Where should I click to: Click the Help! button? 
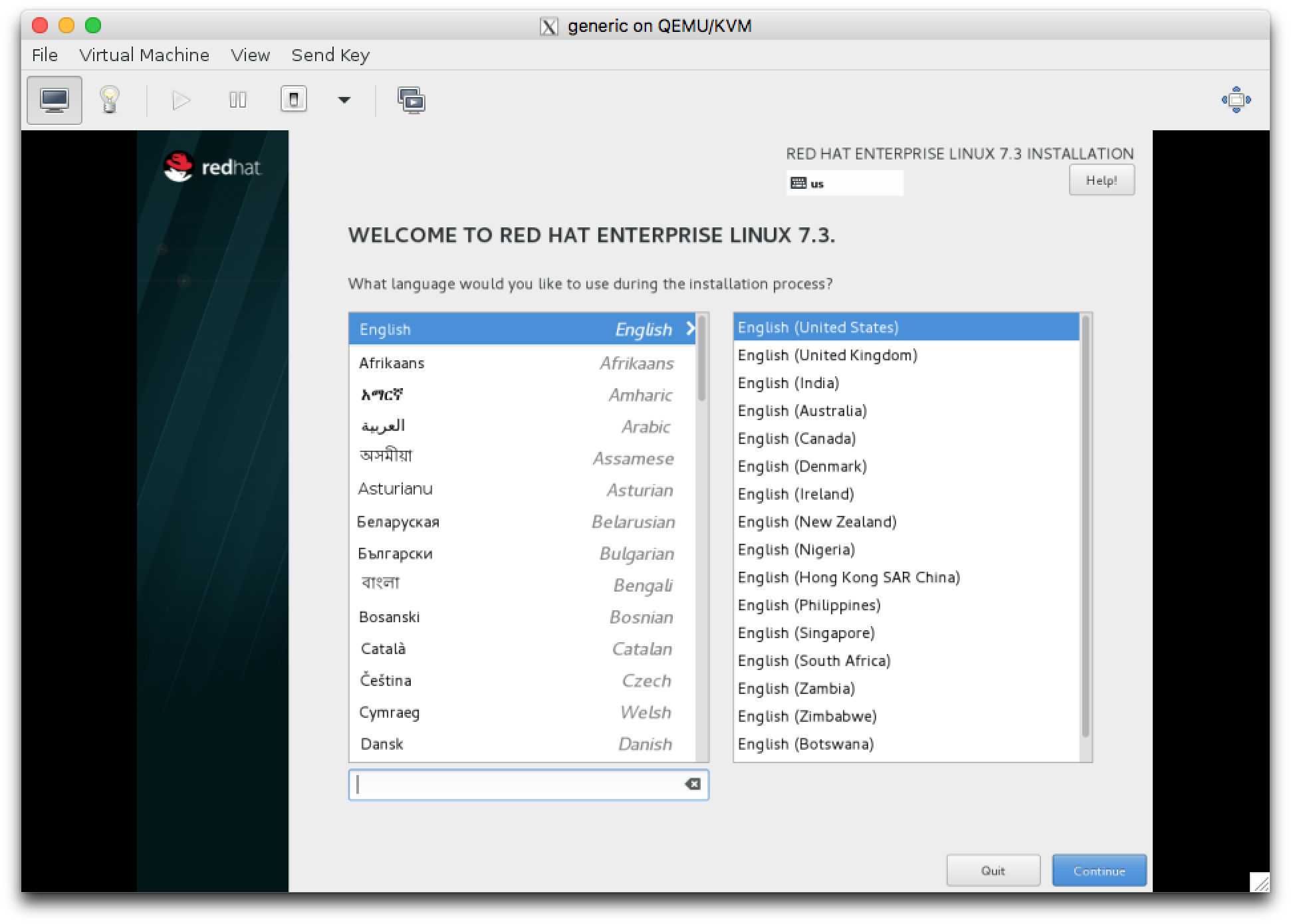1102,180
